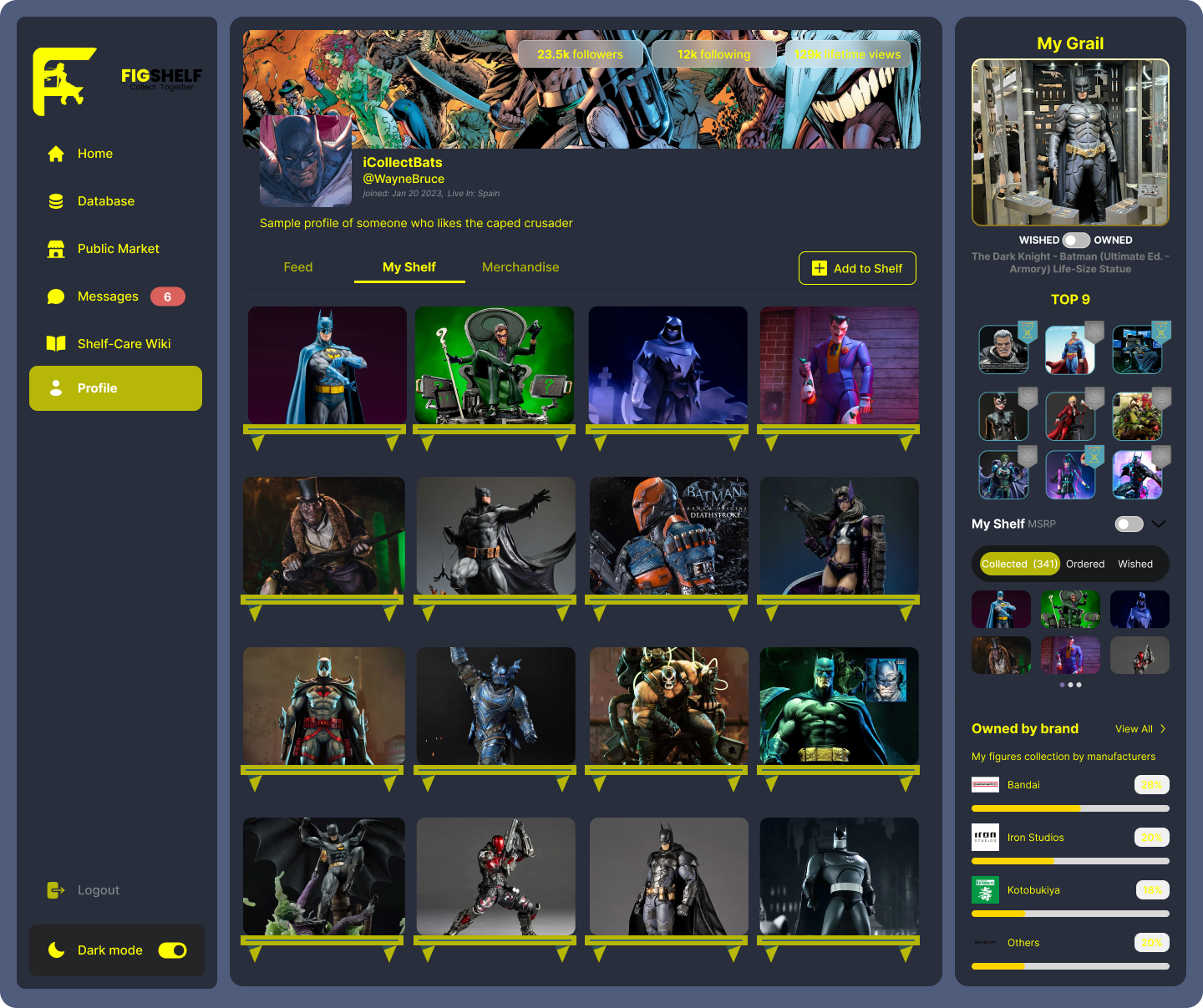Enable the MSRP toggle beside My Shelf

[x=1129, y=524]
